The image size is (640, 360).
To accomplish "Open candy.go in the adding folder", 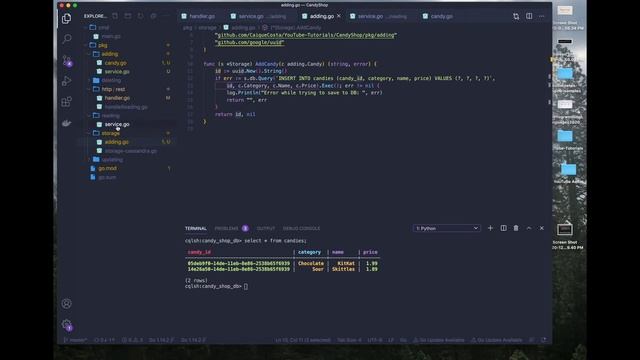I will pos(116,63).
